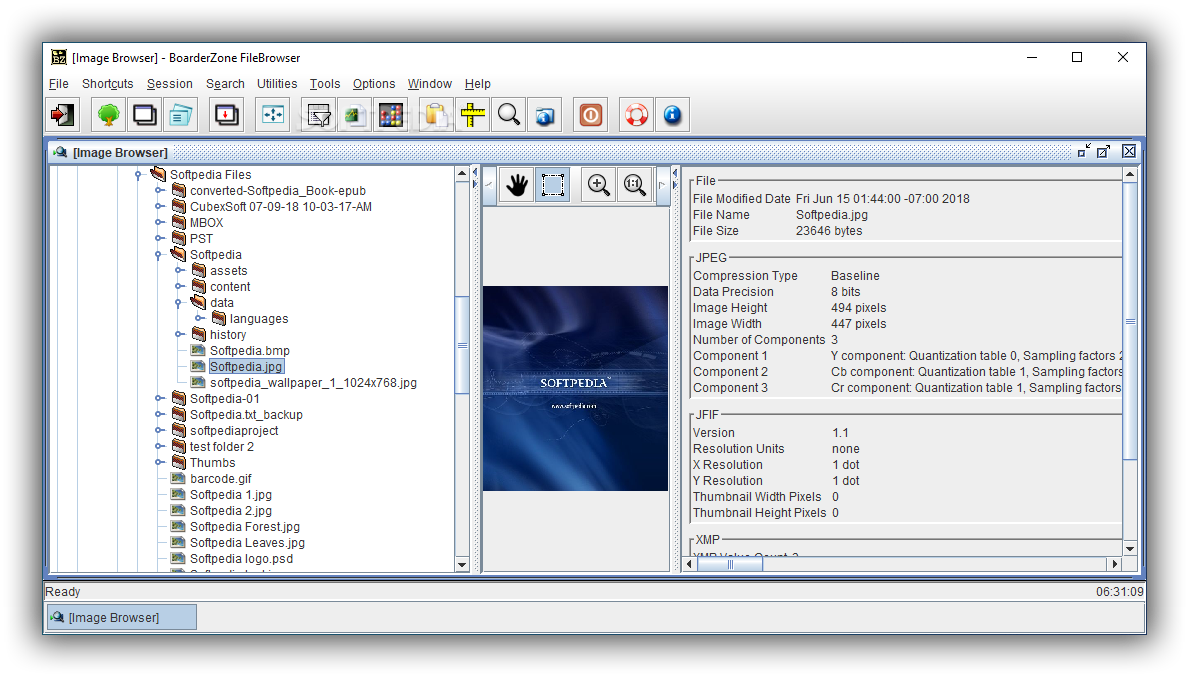This screenshot has height=677, width=1189.
Task: Click the clipboard paste toolbar icon
Action: (x=436, y=115)
